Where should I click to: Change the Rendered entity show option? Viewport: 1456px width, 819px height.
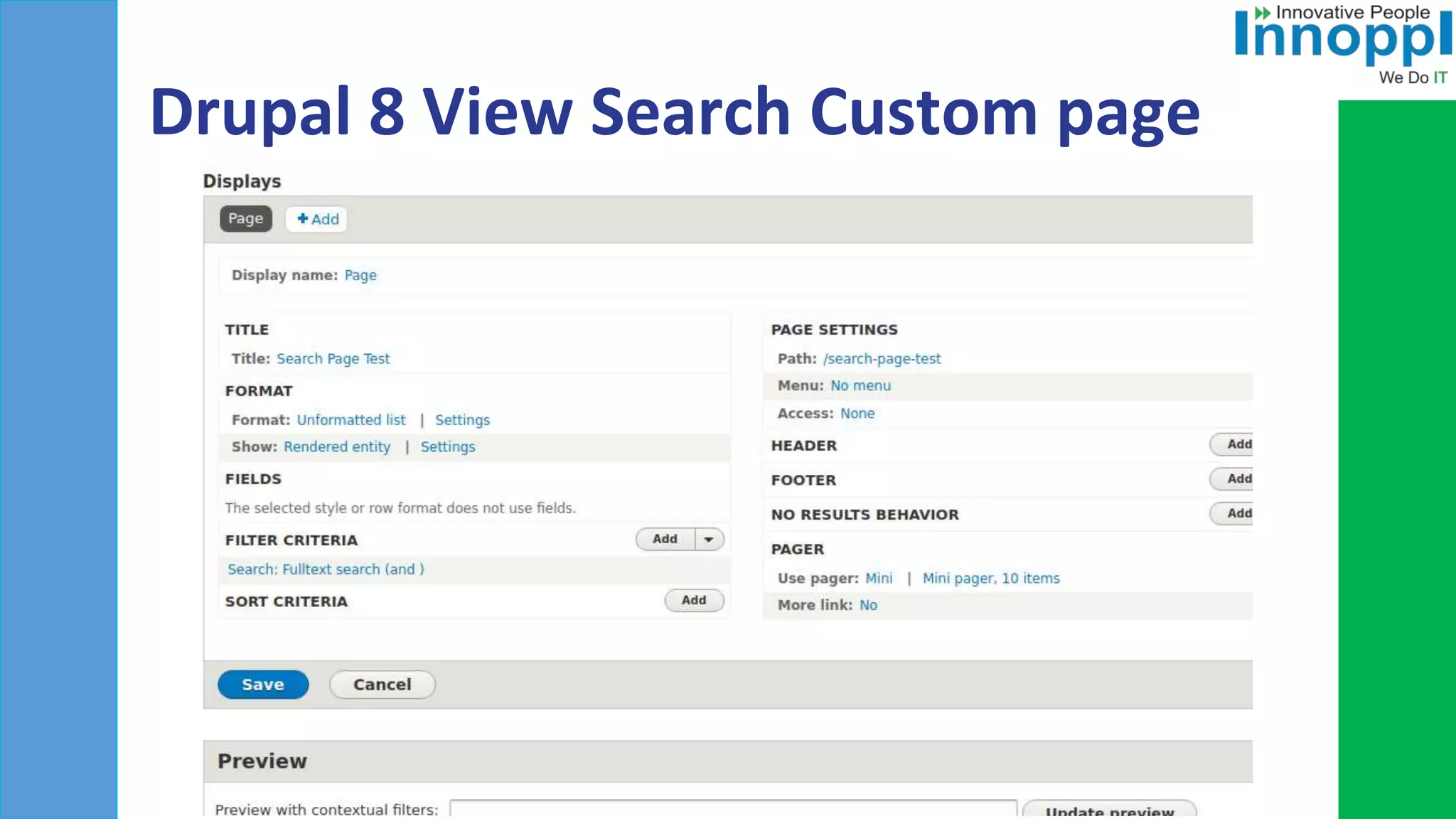click(337, 447)
